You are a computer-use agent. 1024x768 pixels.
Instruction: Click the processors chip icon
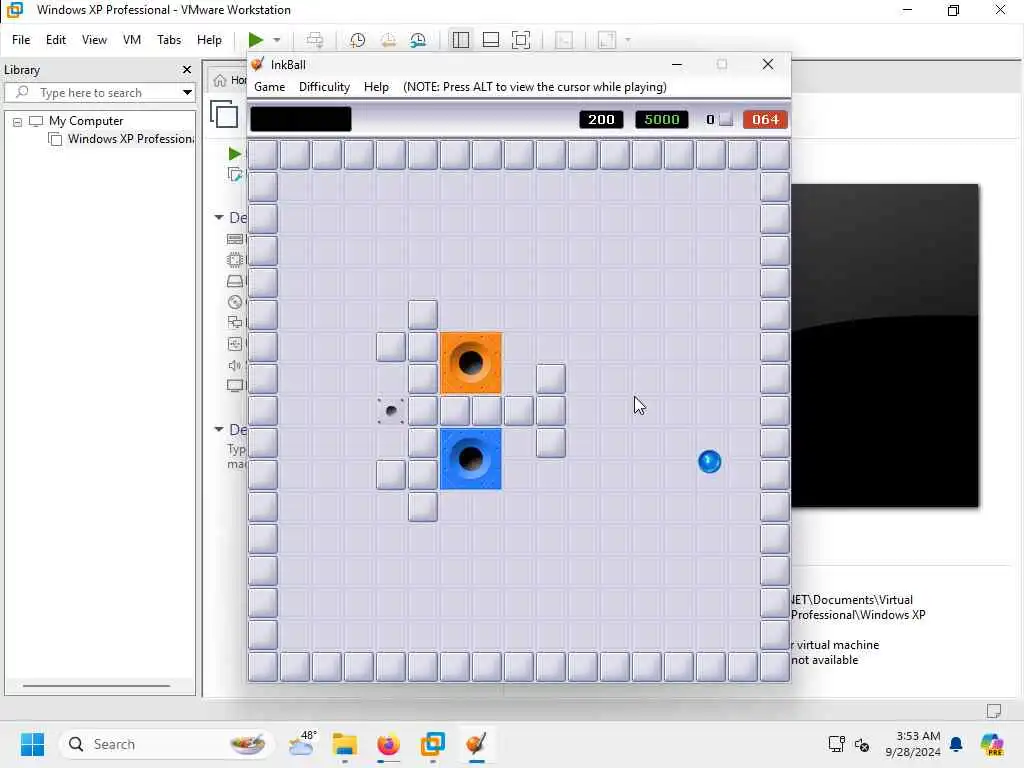tap(235, 260)
